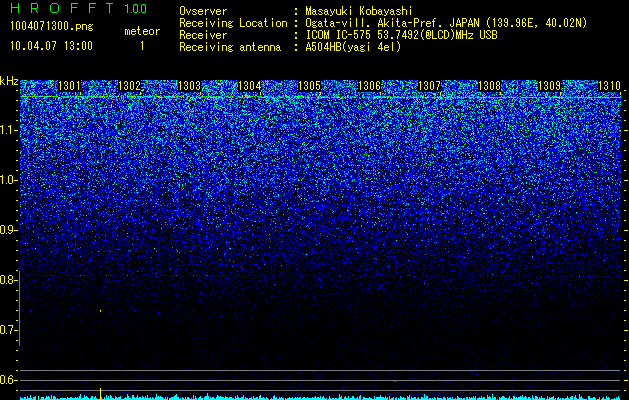Click the 1305 time marker

coord(310,86)
